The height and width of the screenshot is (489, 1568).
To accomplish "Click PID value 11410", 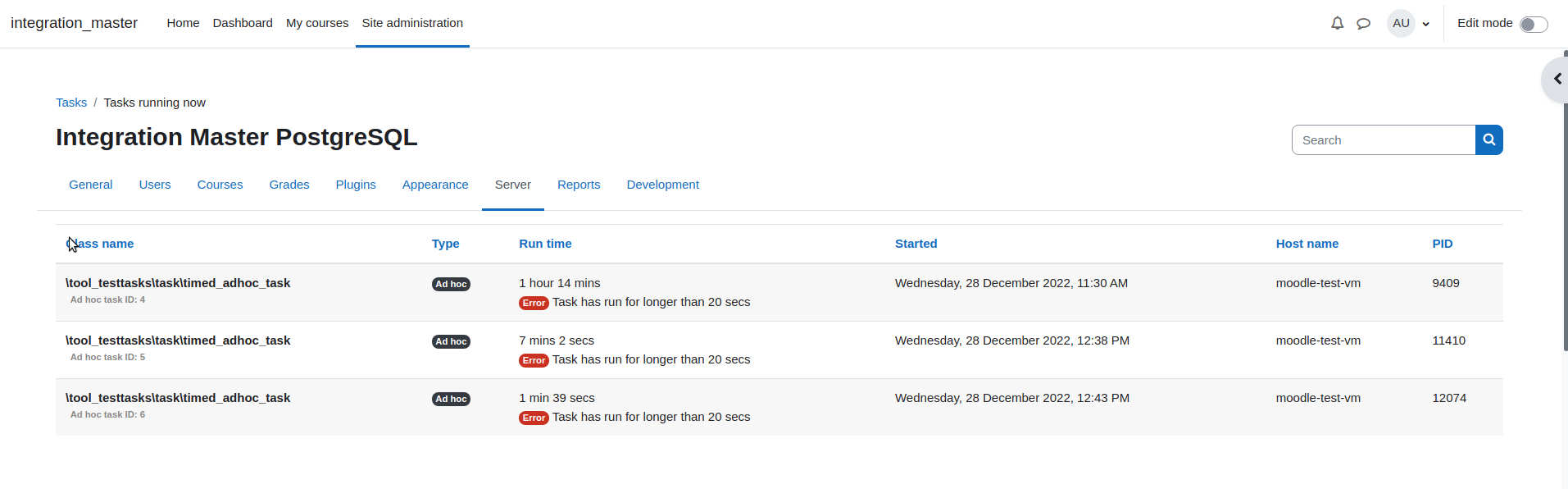I will (1449, 340).
